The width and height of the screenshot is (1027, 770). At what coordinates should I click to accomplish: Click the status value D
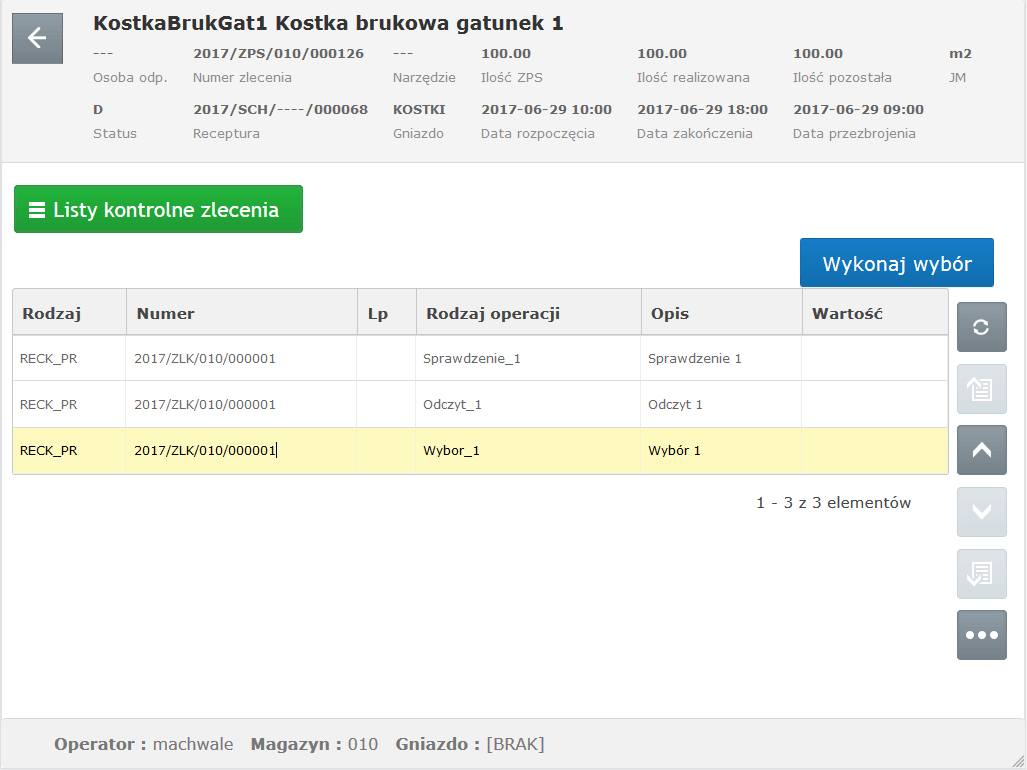[98, 109]
